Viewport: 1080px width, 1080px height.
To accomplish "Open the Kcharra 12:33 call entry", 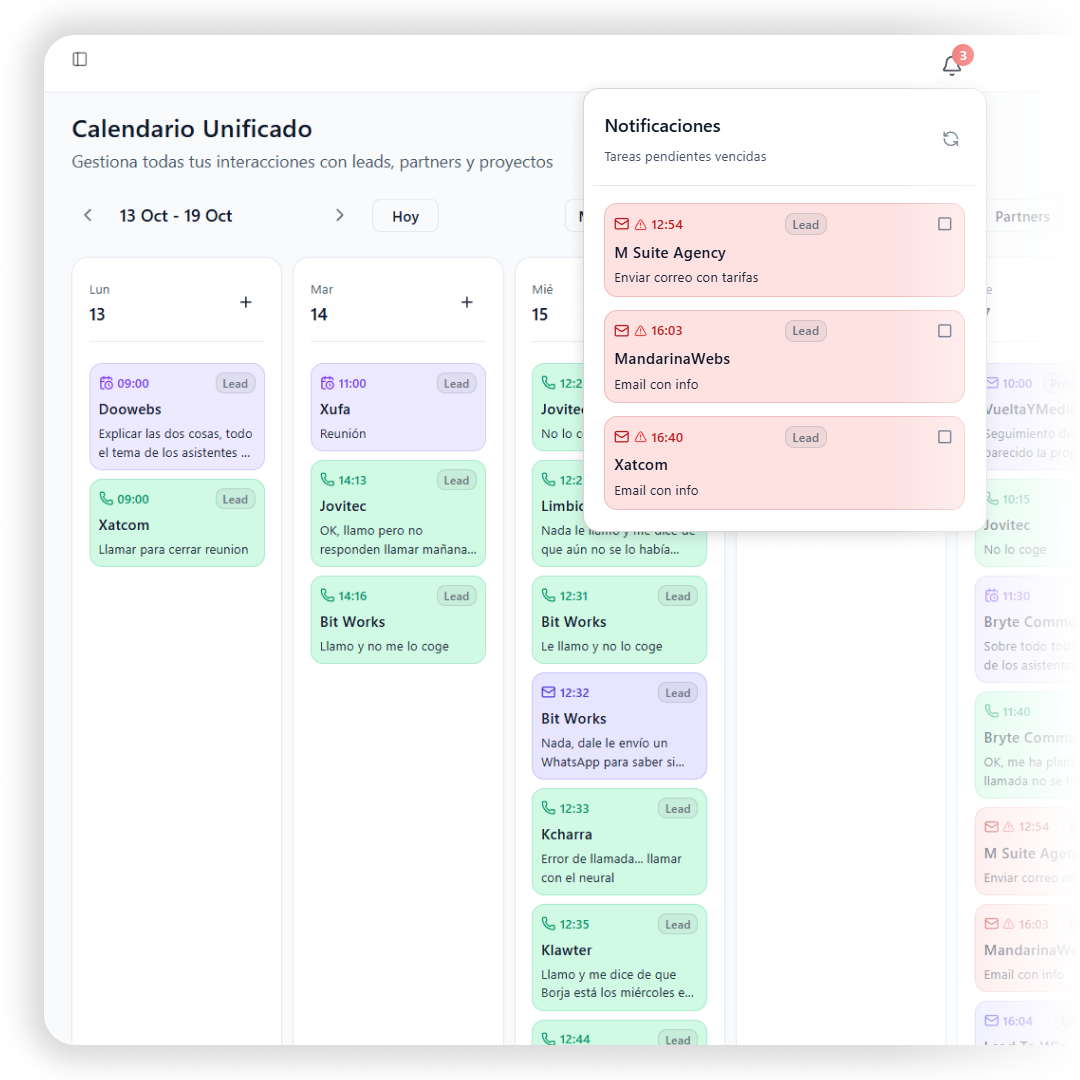I will pyautogui.click(x=619, y=842).
